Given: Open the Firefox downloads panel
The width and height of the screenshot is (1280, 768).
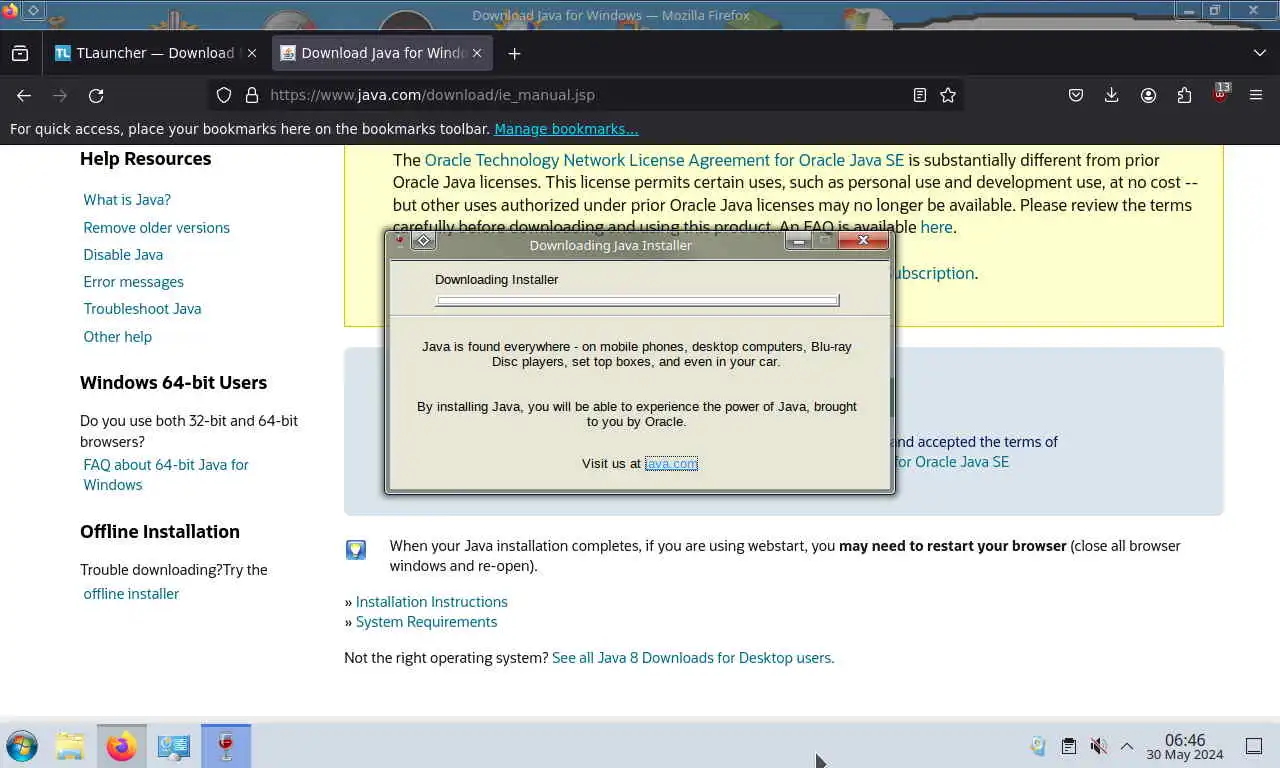Looking at the screenshot, I should (1111, 95).
